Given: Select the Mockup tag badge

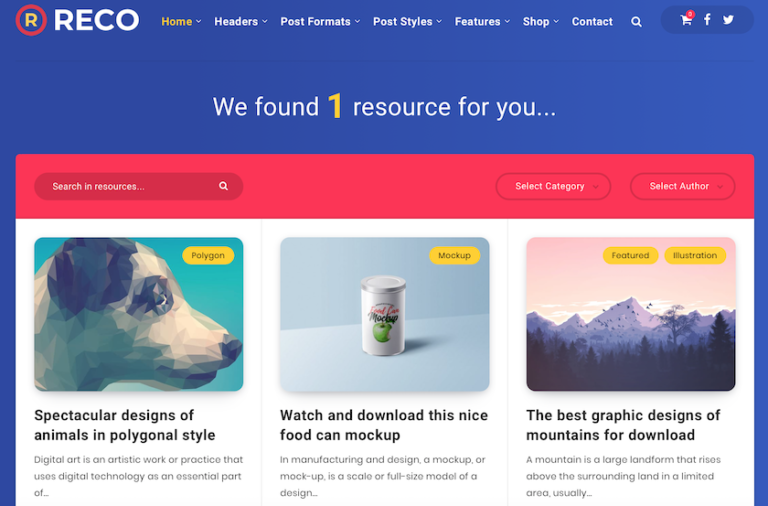Looking at the screenshot, I should (x=454, y=255).
